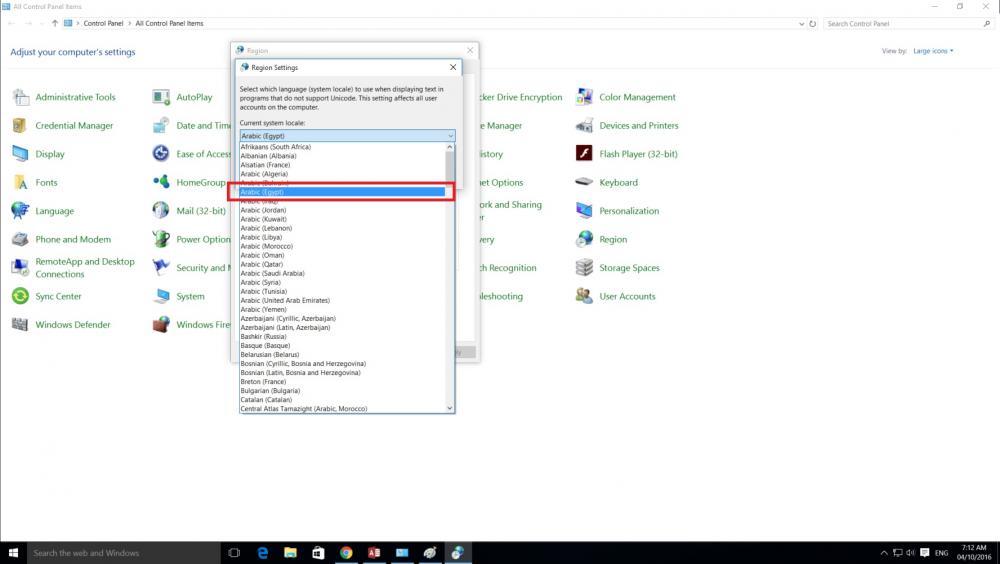Select Arabic (United Arab Emirates) locale
Viewport: 1000px width, 564px height.
(x=342, y=301)
